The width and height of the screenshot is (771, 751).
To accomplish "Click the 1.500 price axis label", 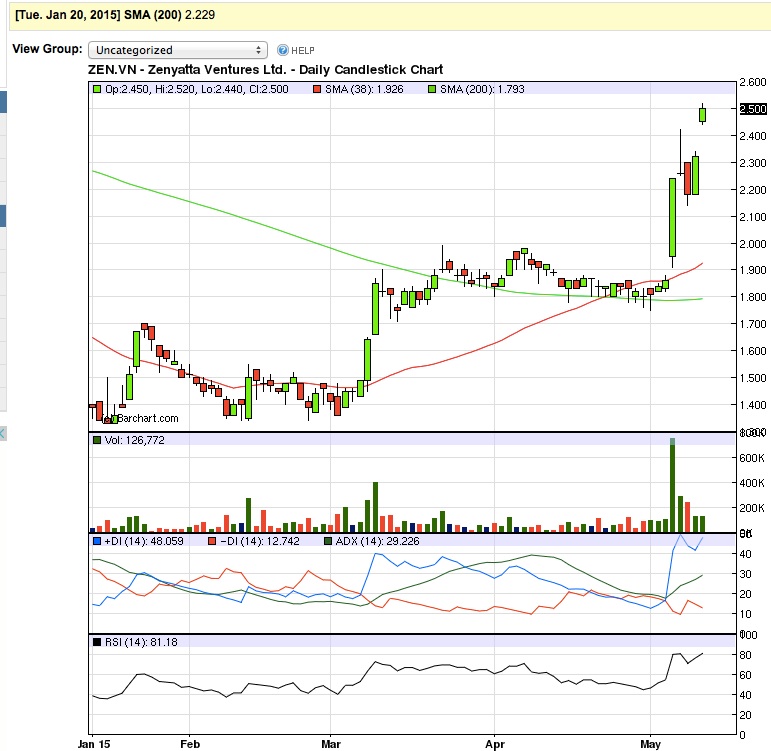I will pos(753,378).
